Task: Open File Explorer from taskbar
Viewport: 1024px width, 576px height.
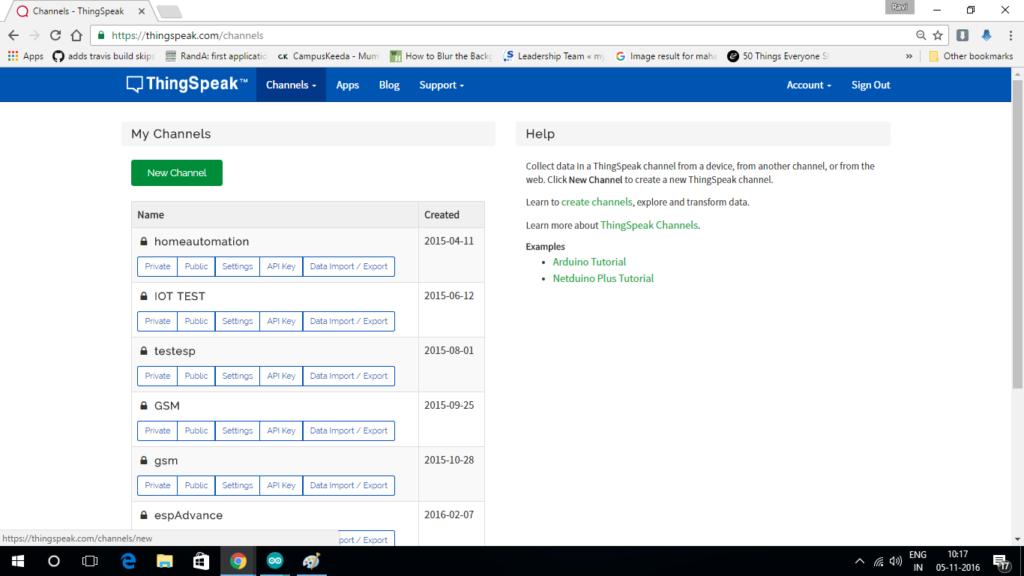Action: [165, 561]
